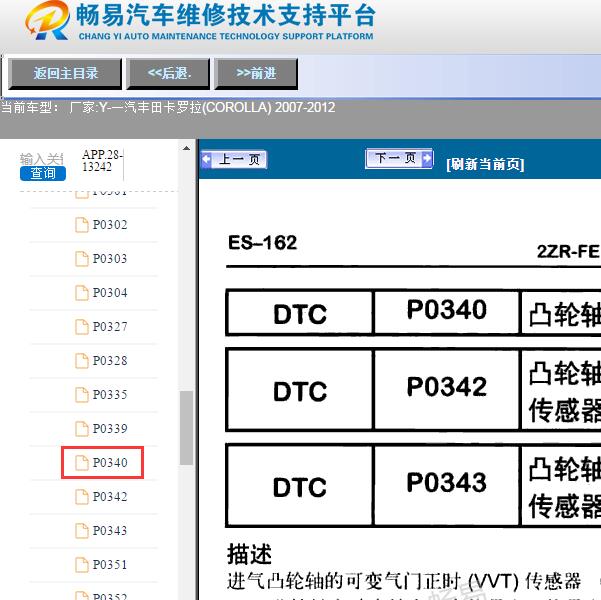Click document icon beside P0339
The width and height of the screenshot is (601, 600).
(82, 429)
